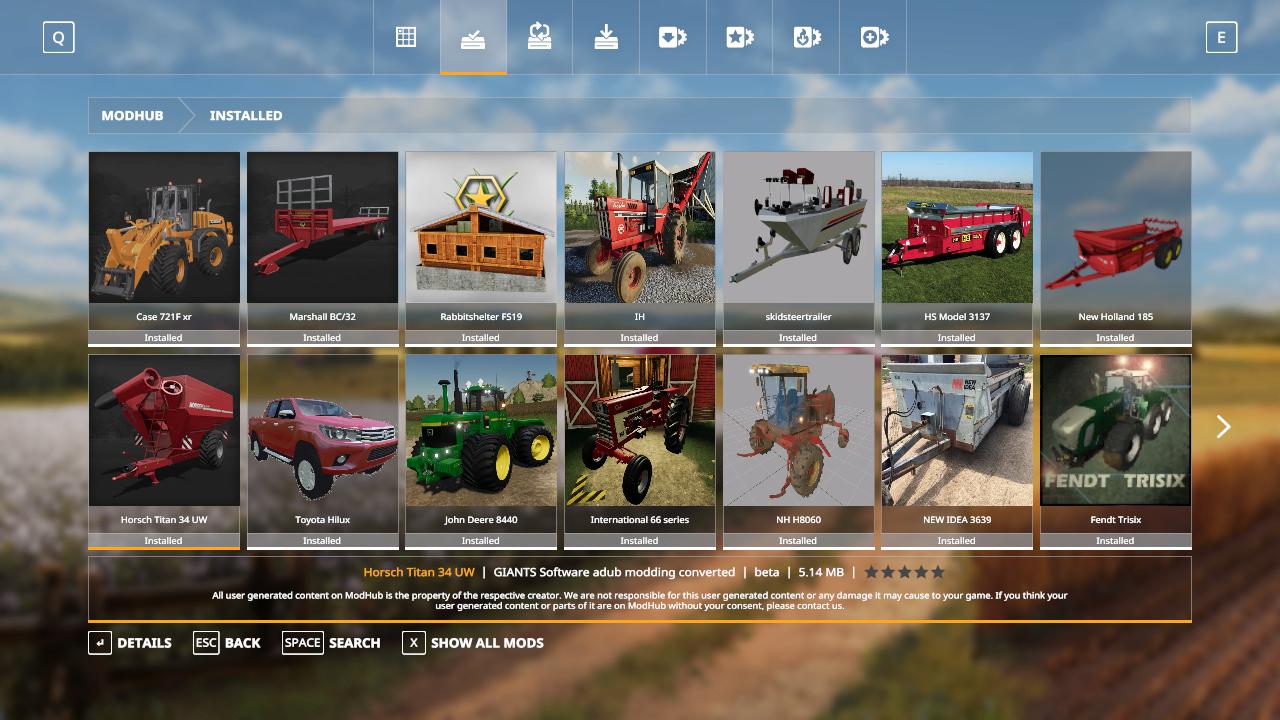
Task: Select the John Deere 8440 mod
Action: (481, 431)
